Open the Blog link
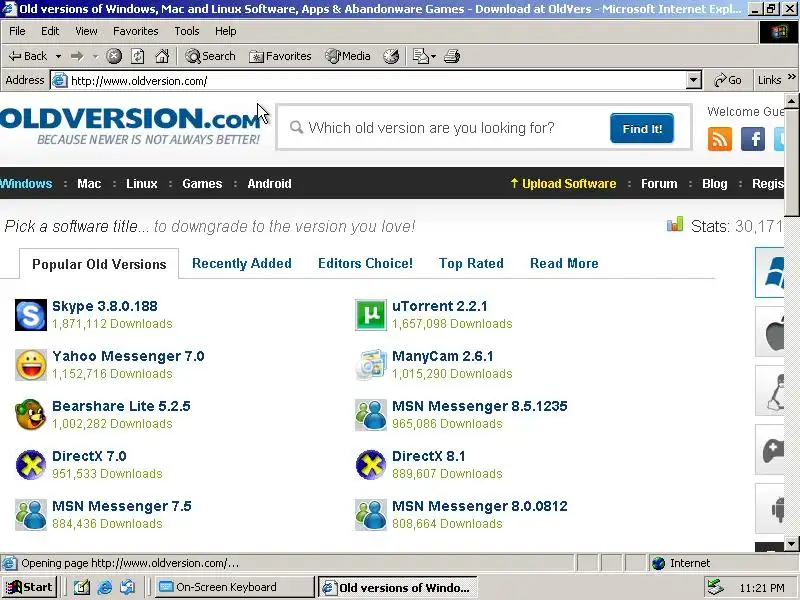The image size is (800, 600). [x=715, y=184]
